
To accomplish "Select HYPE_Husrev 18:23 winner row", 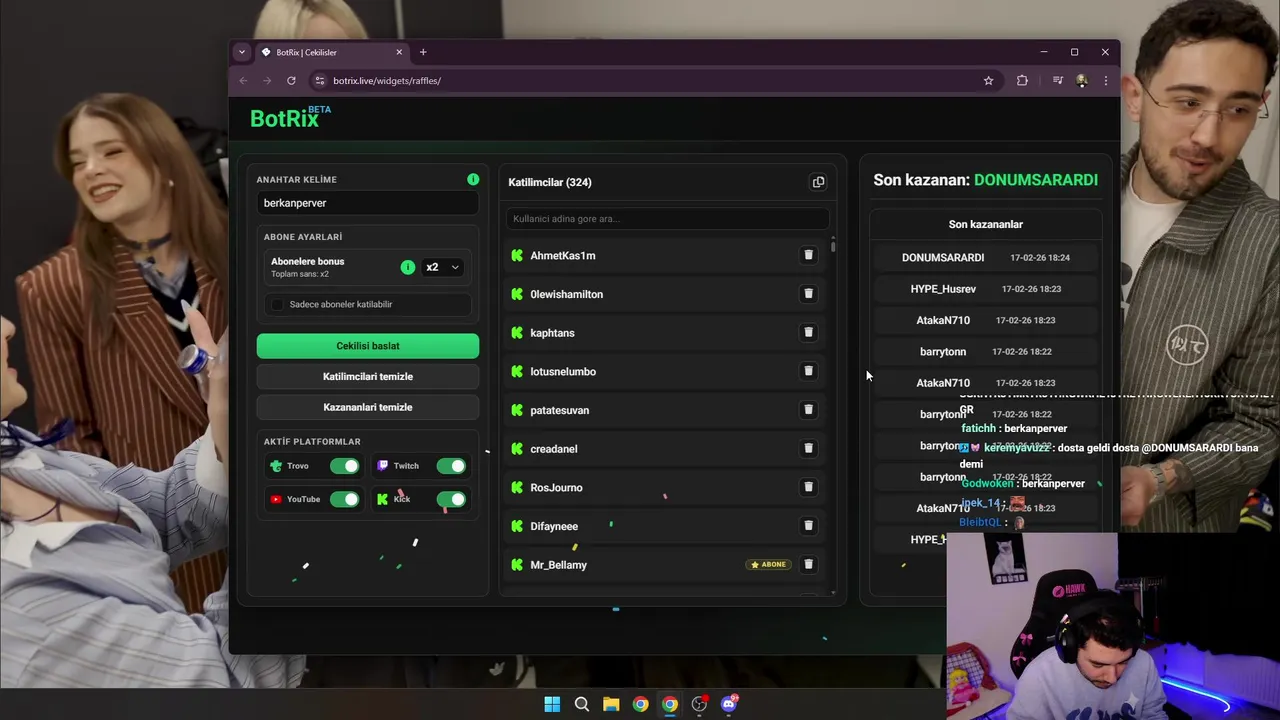I will point(986,289).
